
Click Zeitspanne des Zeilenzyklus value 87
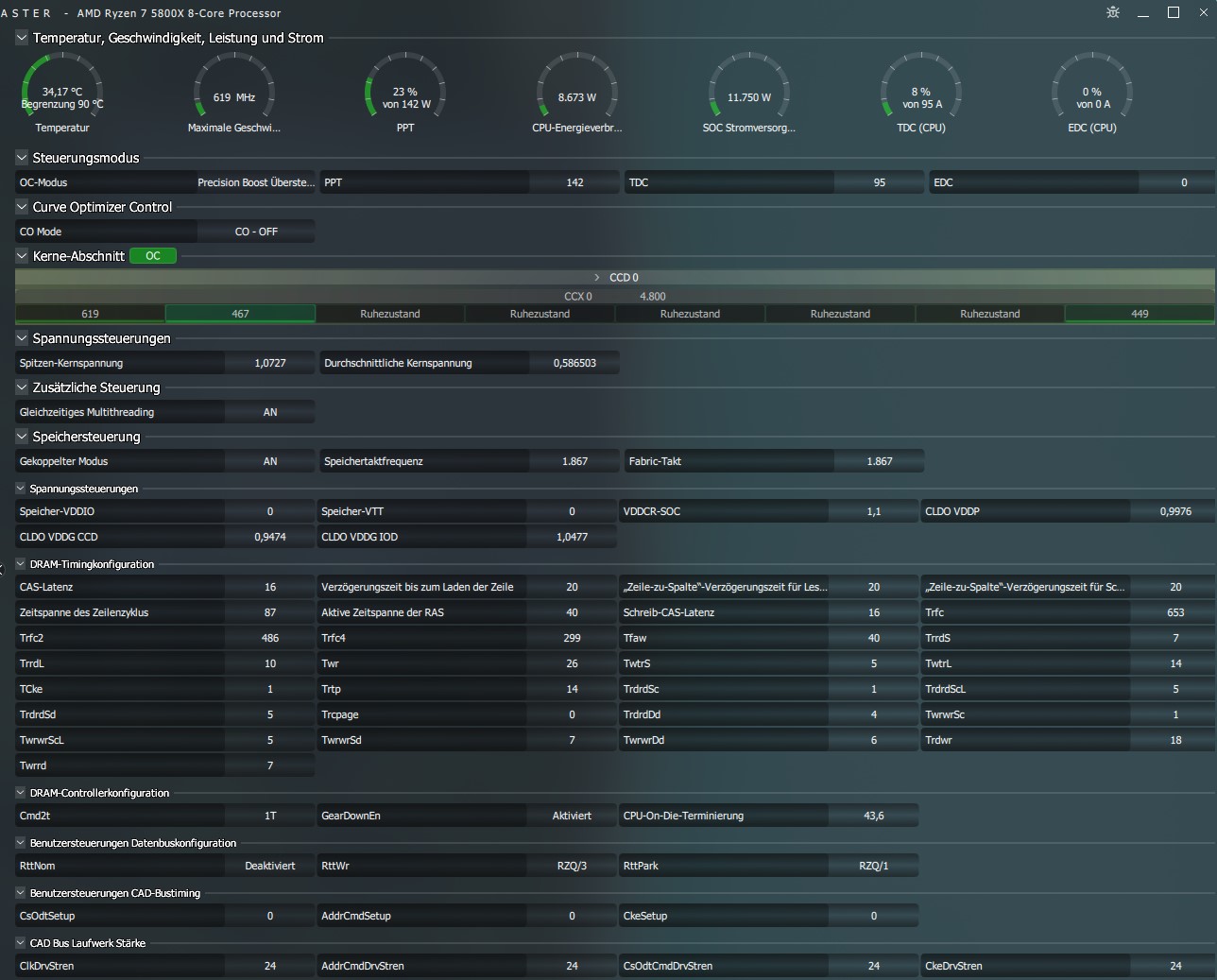click(270, 612)
